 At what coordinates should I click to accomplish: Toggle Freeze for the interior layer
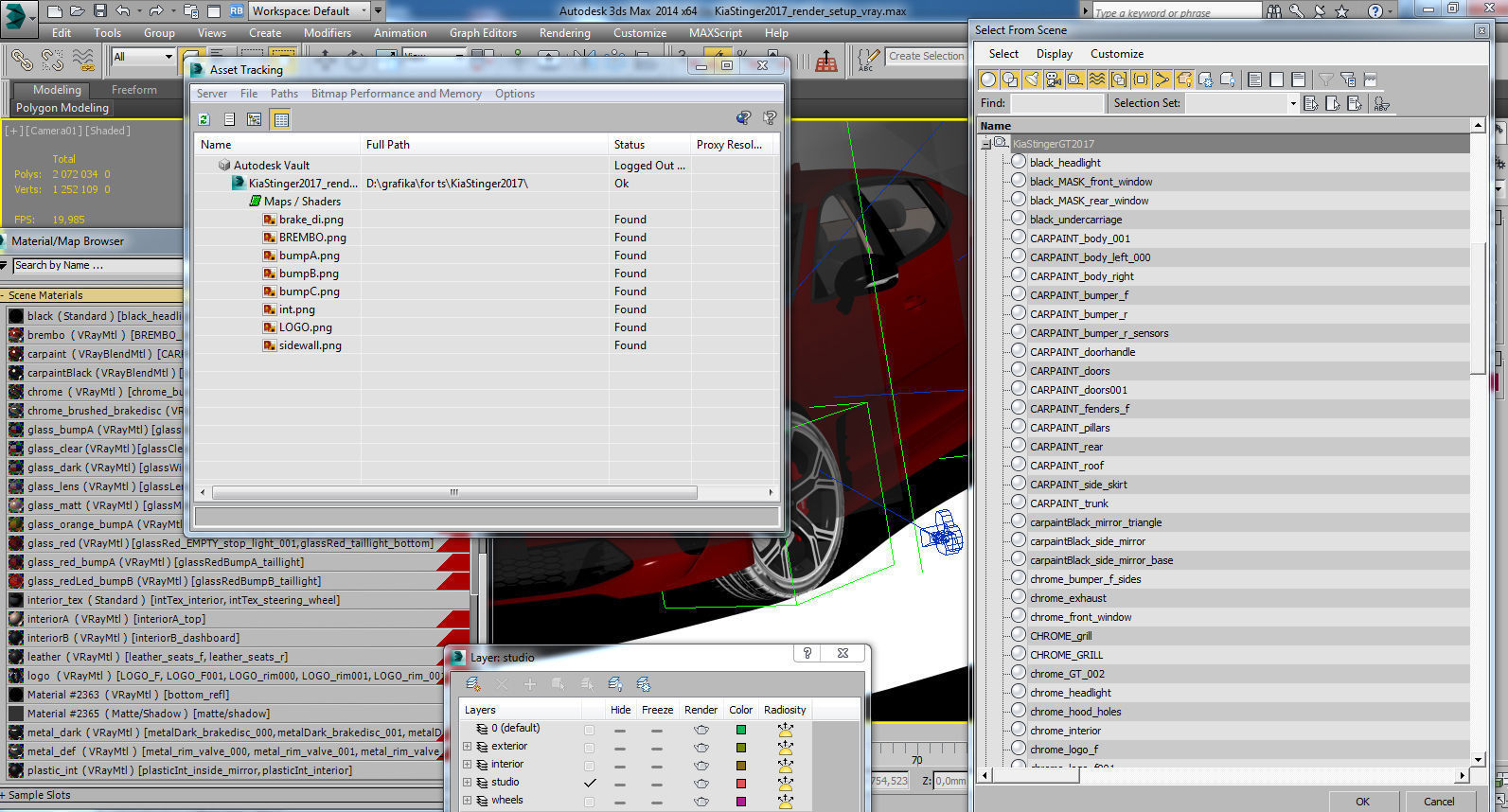pos(657,766)
